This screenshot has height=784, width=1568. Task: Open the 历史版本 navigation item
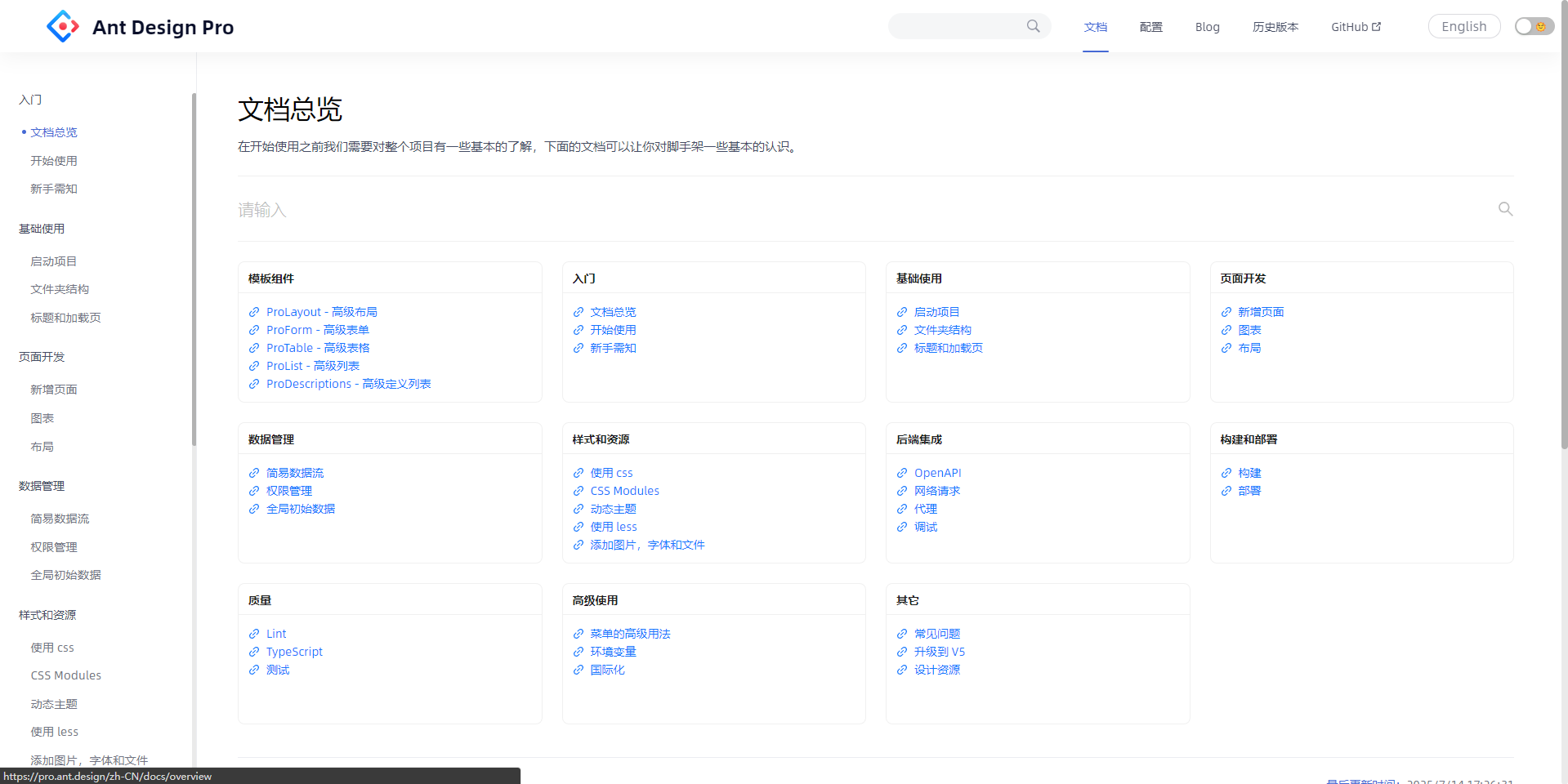[1275, 27]
